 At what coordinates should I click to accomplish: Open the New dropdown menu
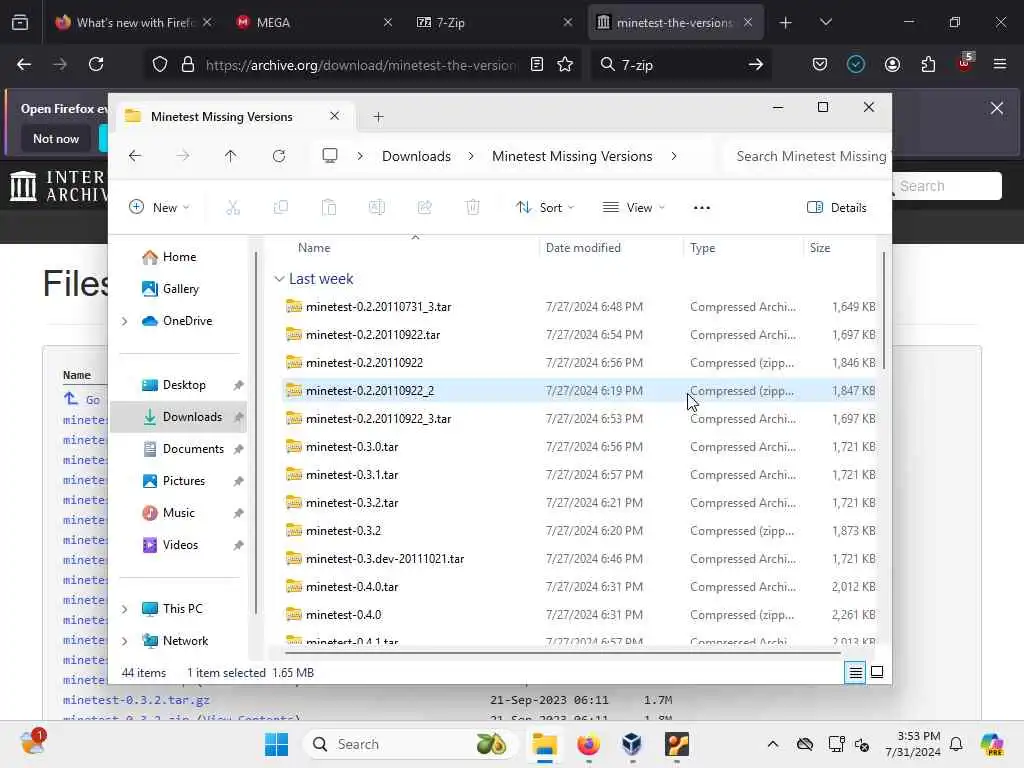[x=159, y=208]
